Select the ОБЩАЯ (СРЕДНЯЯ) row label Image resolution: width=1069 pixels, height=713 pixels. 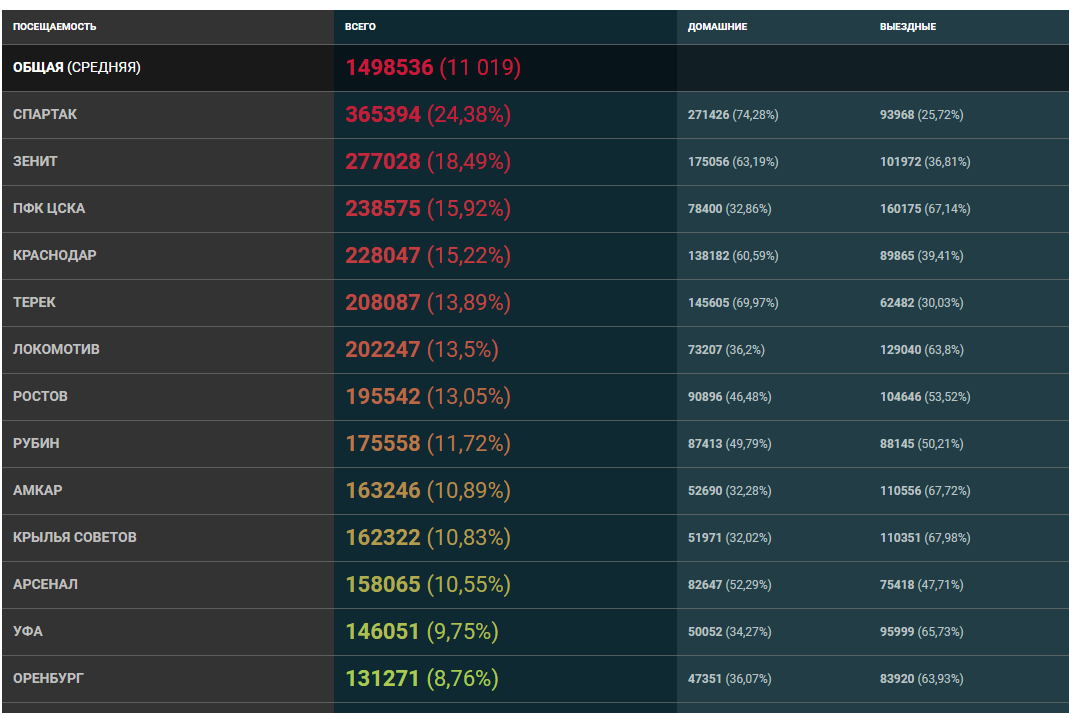[76, 67]
